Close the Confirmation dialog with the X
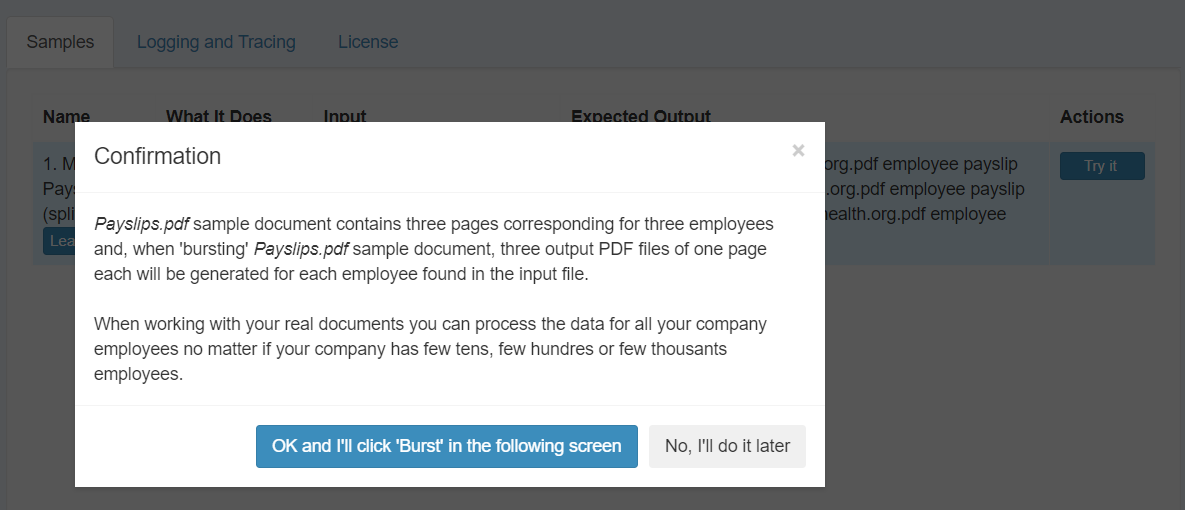 (x=798, y=151)
